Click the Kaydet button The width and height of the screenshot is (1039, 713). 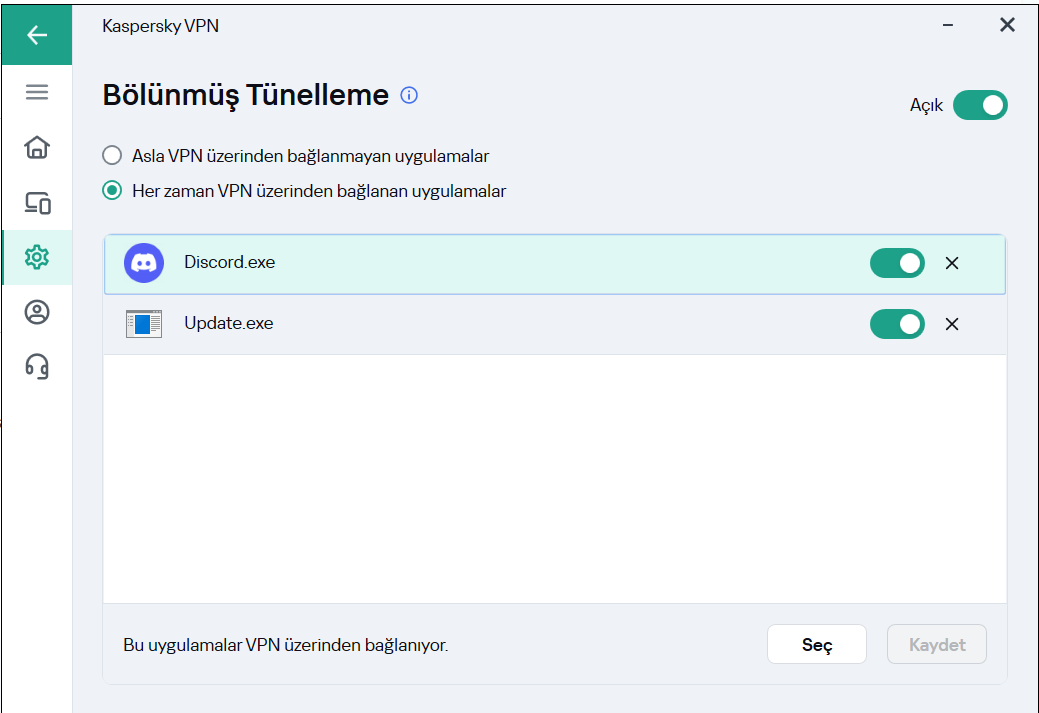point(936,645)
